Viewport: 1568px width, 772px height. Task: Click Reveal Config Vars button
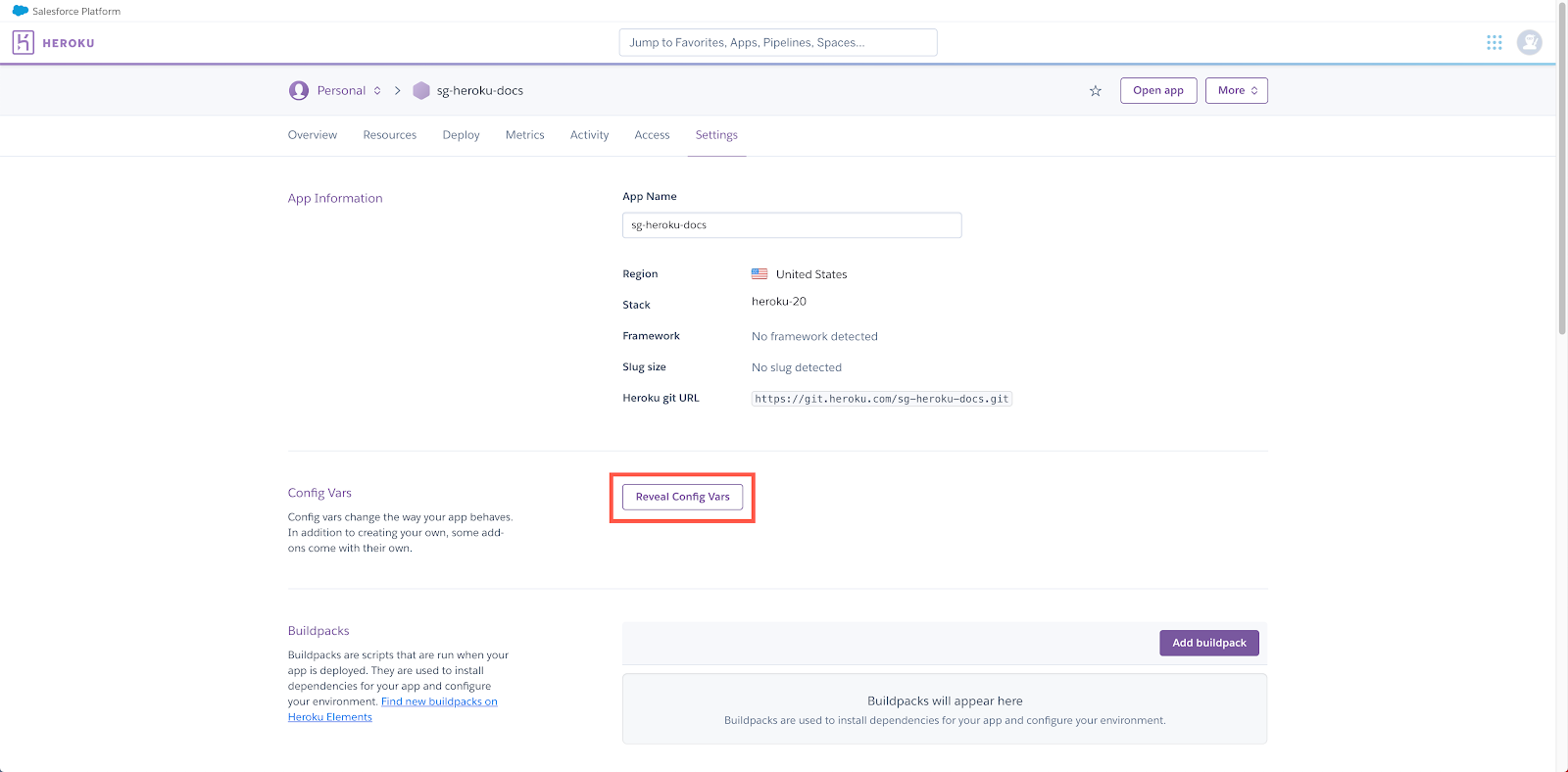click(682, 497)
